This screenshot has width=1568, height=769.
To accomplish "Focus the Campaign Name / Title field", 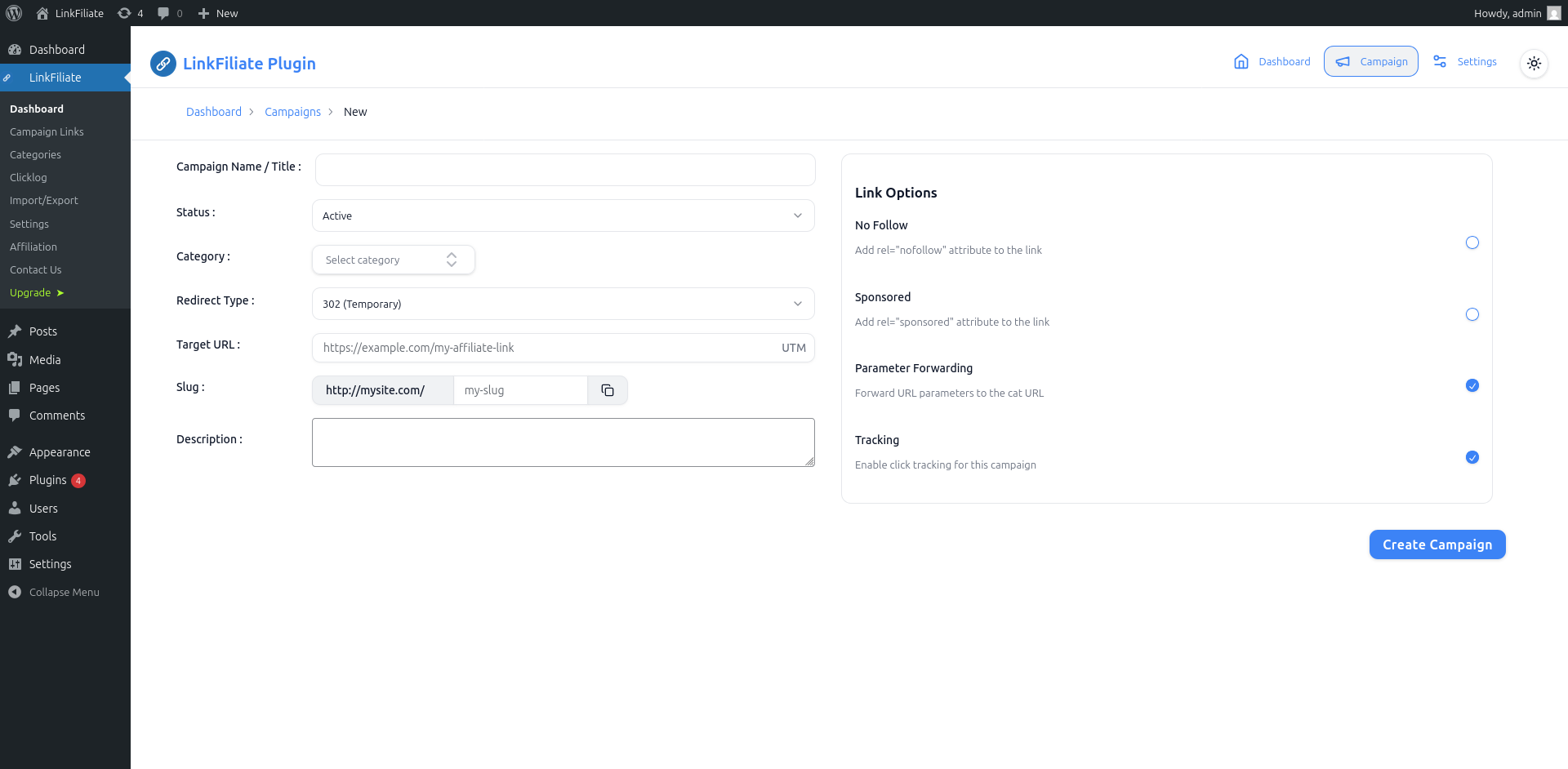I will [564, 170].
